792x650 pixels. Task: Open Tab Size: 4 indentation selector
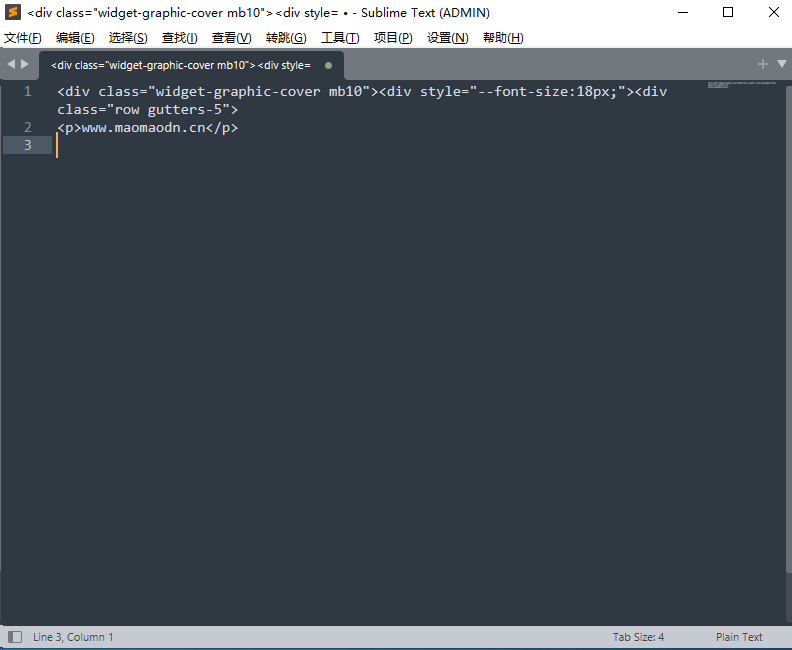tap(638, 637)
